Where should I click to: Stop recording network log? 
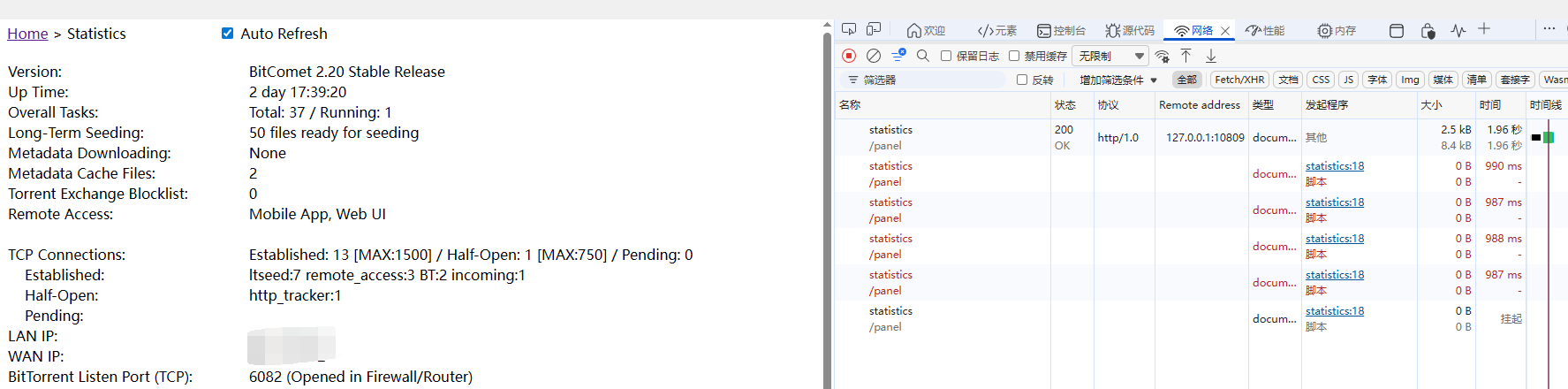point(849,56)
